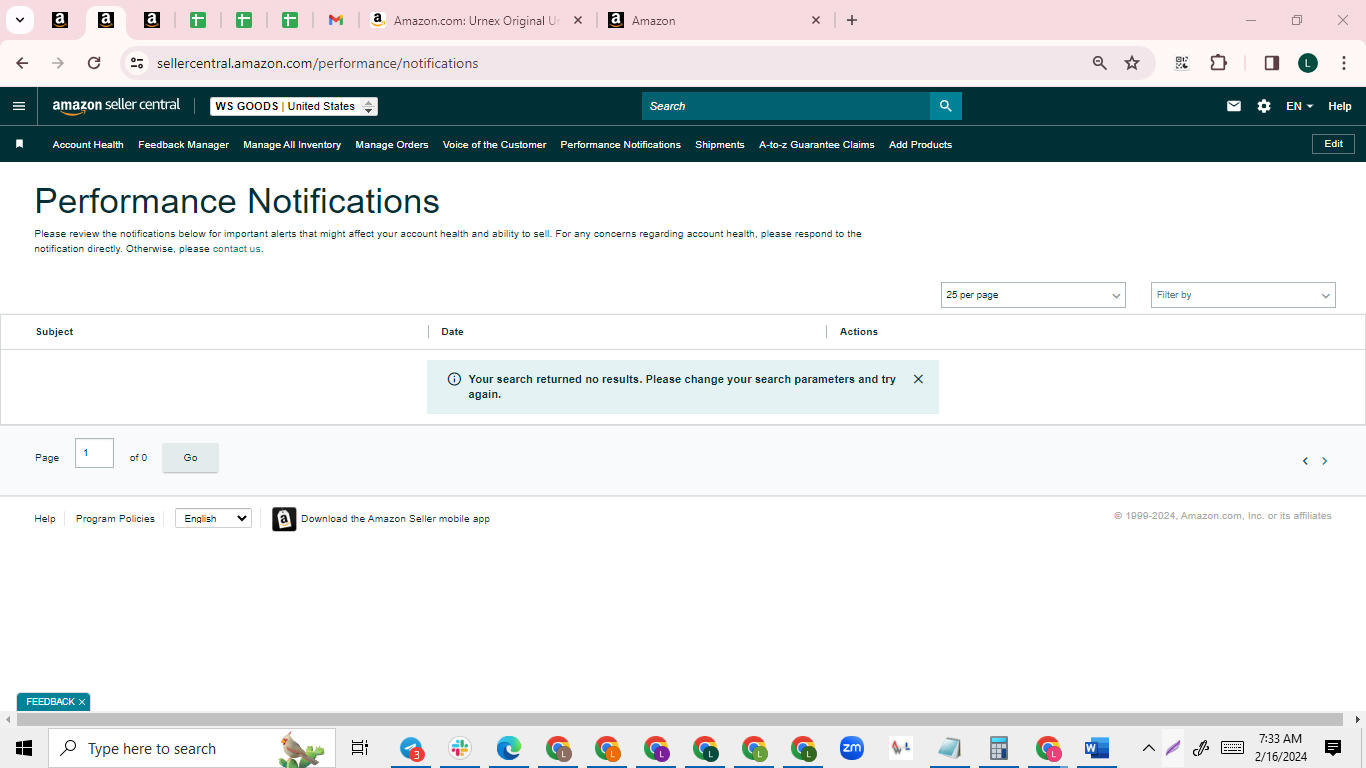This screenshot has height=768, width=1366.
Task: Toggle the browser side panel
Action: click(1272, 63)
